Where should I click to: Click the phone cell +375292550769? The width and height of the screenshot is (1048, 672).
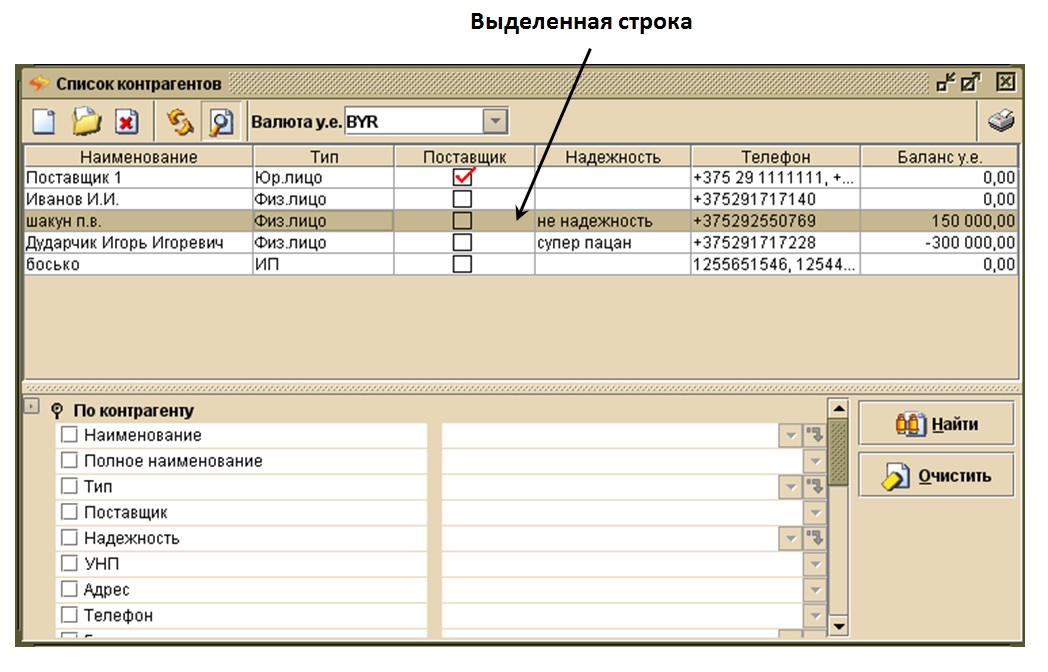pos(775,221)
